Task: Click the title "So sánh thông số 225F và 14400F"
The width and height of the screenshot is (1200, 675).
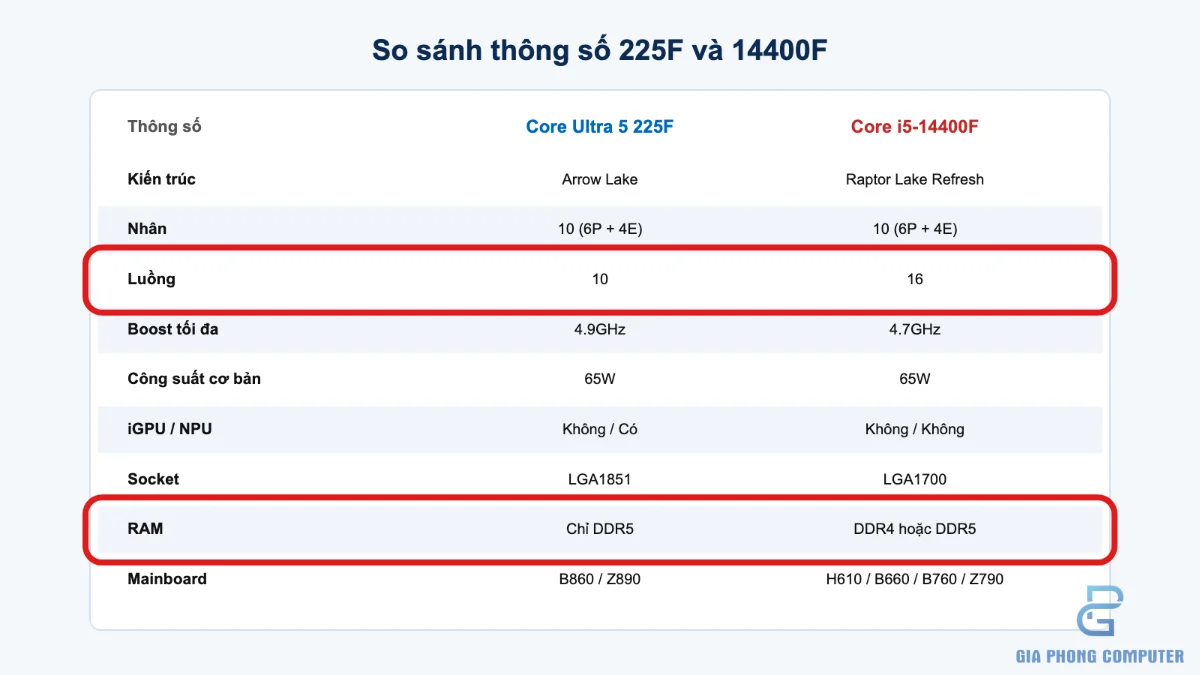Action: tap(600, 50)
